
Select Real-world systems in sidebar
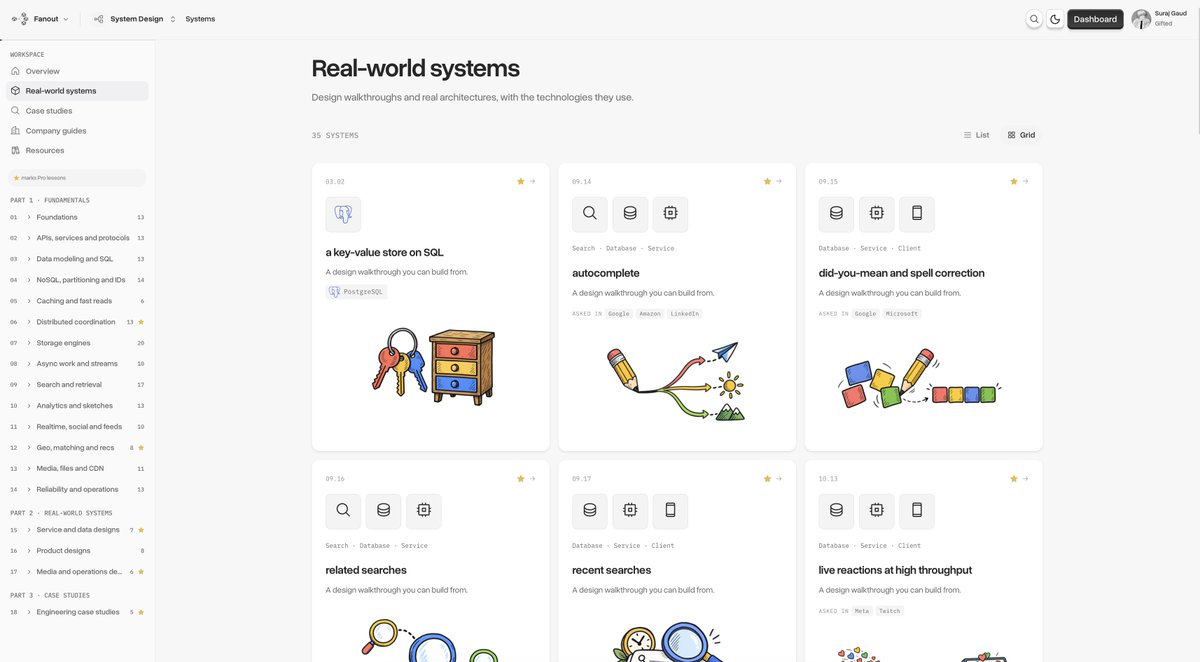coord(77,91)
